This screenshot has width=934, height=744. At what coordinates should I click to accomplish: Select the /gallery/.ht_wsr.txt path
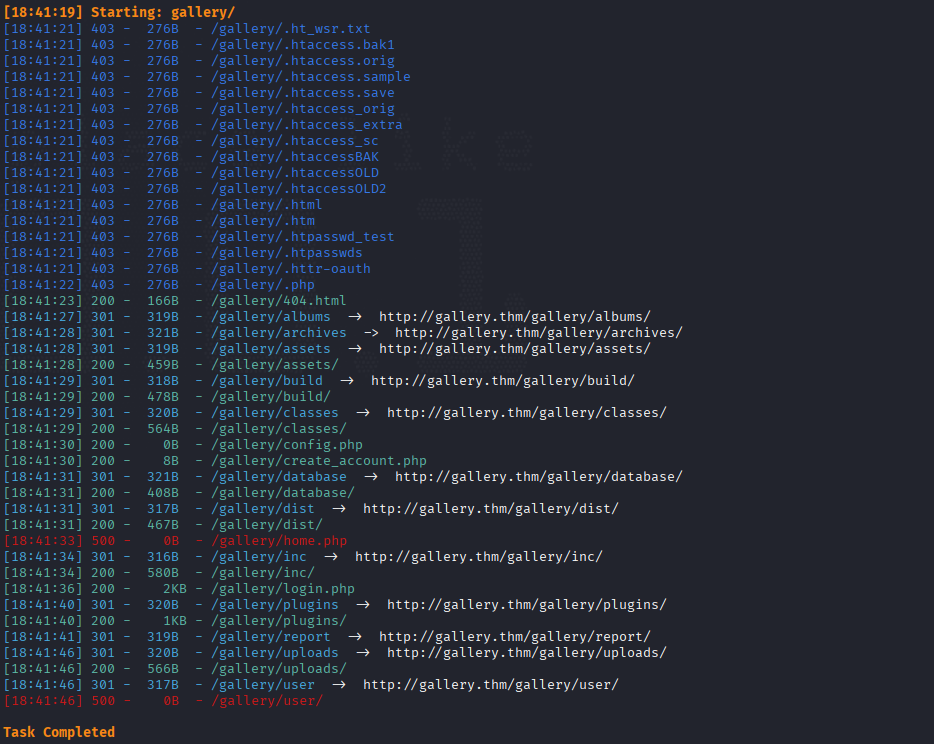click(291, 29)
